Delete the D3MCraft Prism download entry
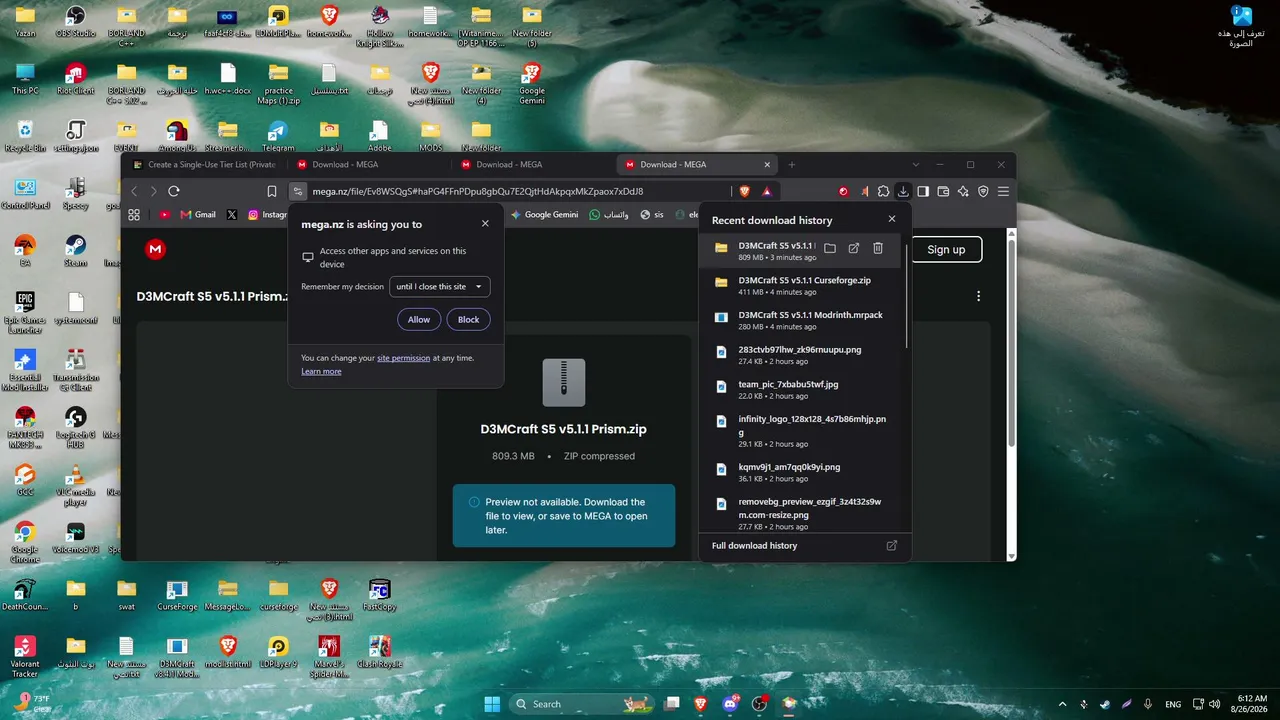The height and width of the screenshot is (720, 1280). click(878, 248)
